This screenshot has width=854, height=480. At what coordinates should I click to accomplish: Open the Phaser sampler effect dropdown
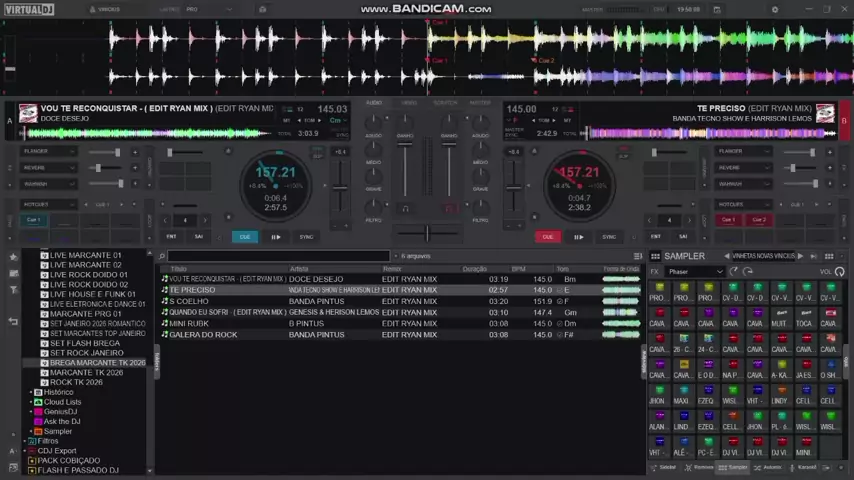coord(695,272)
